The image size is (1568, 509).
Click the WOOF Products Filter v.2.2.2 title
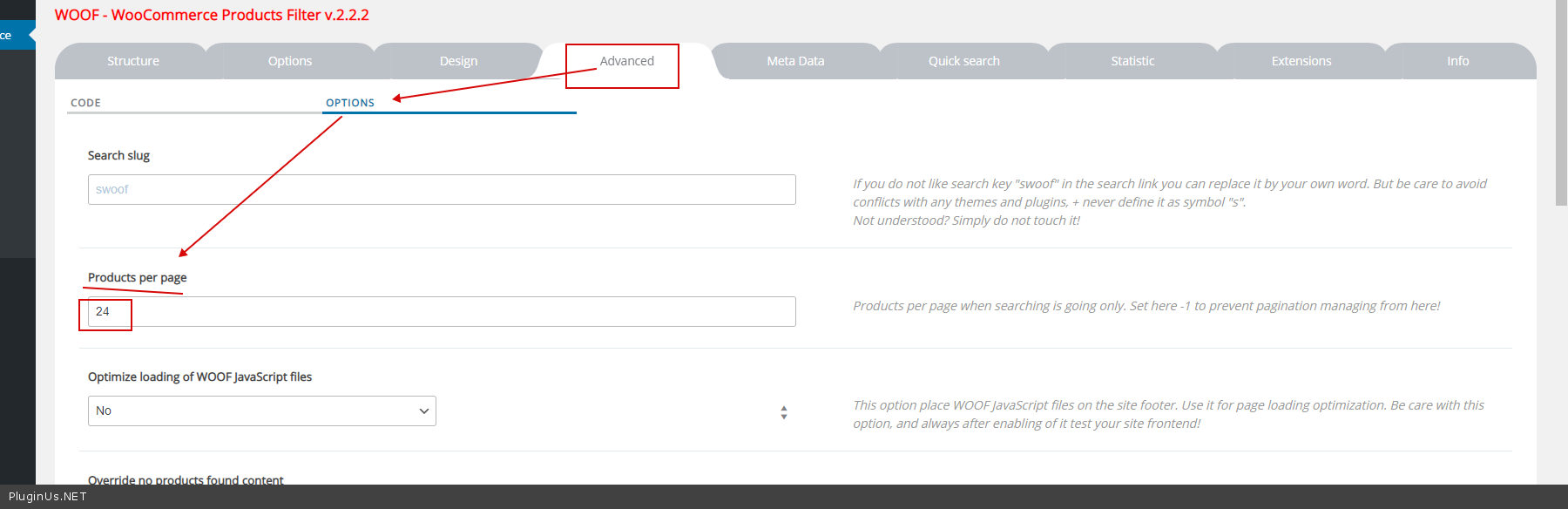(212, 15)
